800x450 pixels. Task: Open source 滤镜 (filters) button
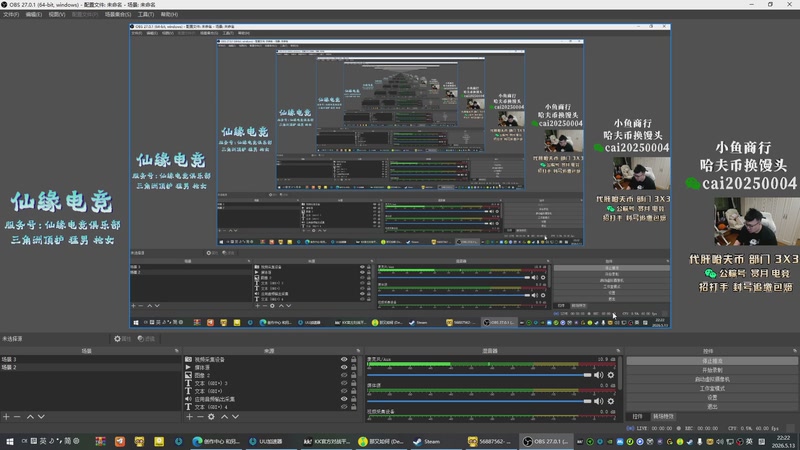(146, 338)
